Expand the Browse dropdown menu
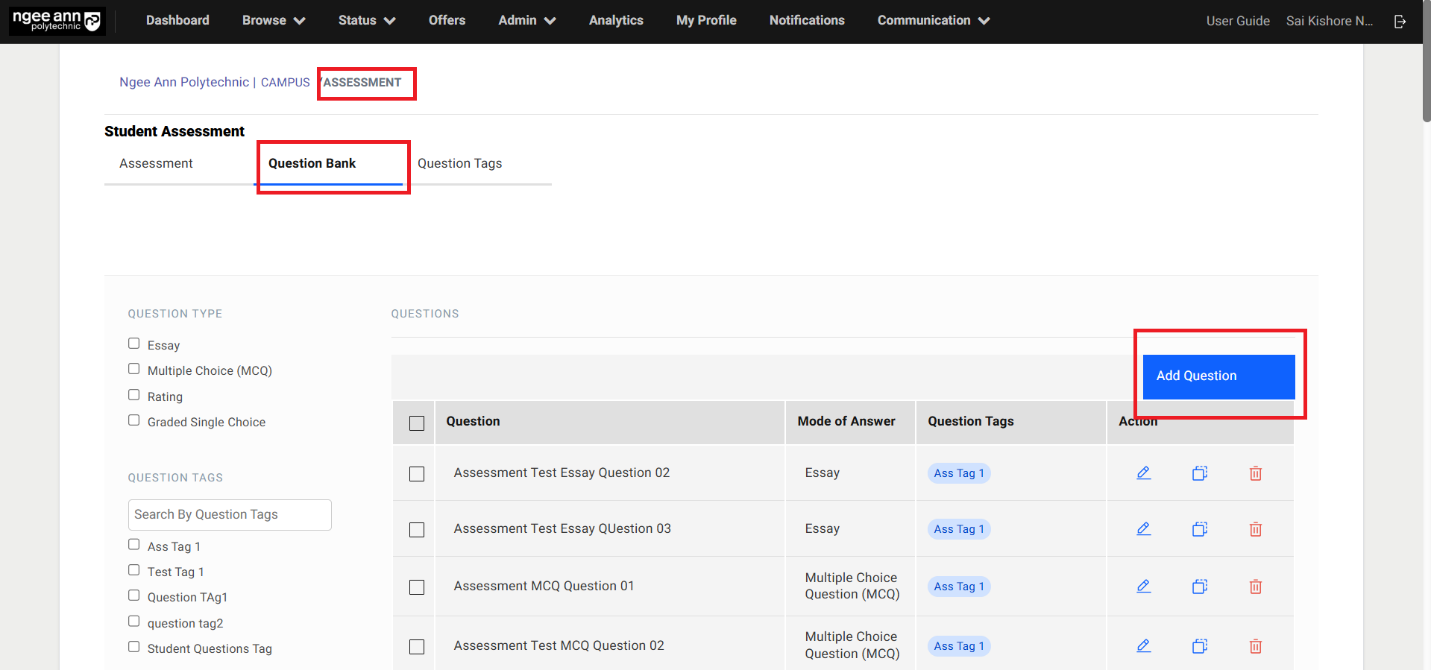Viewport: 1431px width, 670px height. (273, 21)
